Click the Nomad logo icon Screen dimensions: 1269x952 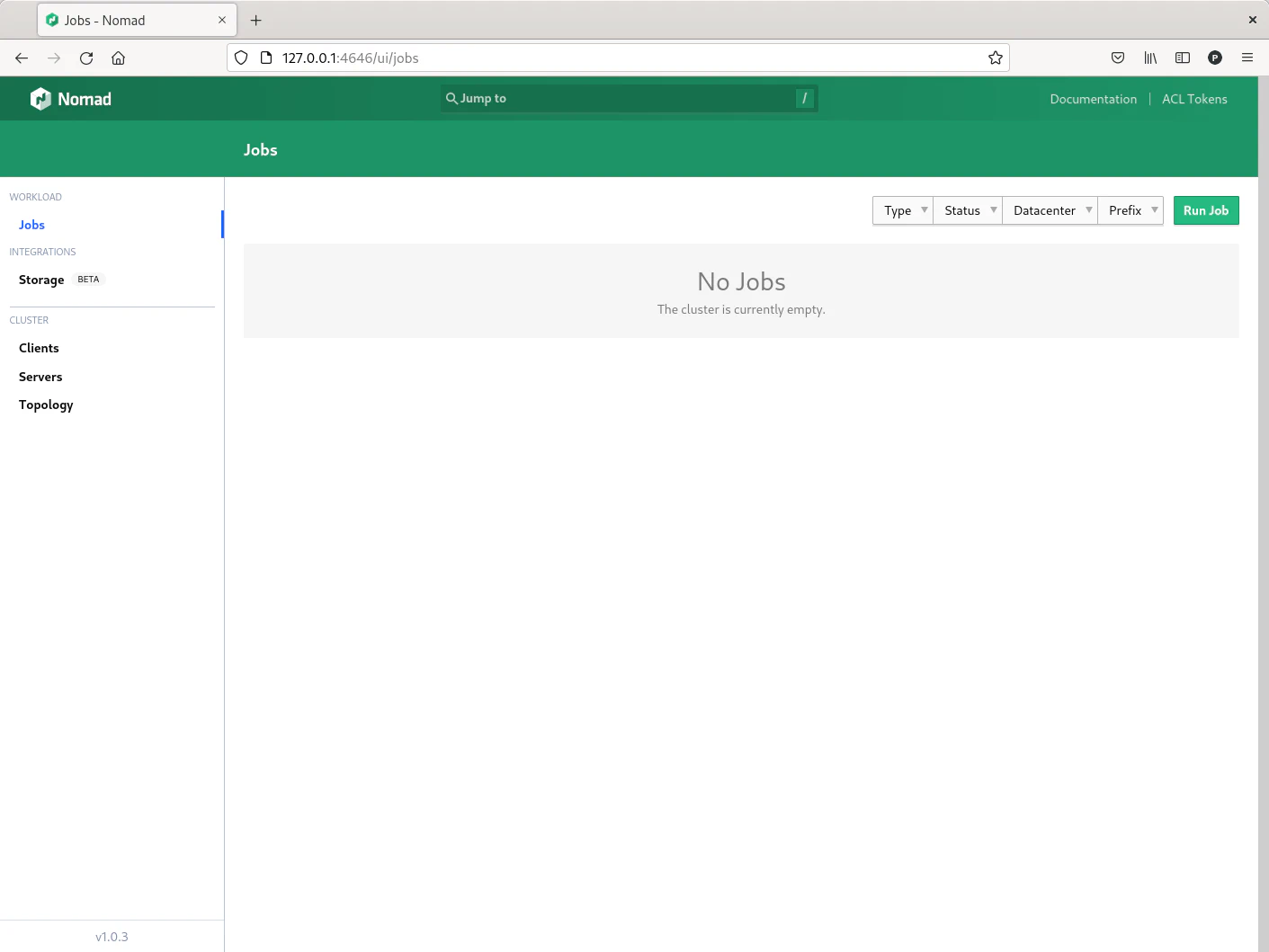(x=40, y=99)
